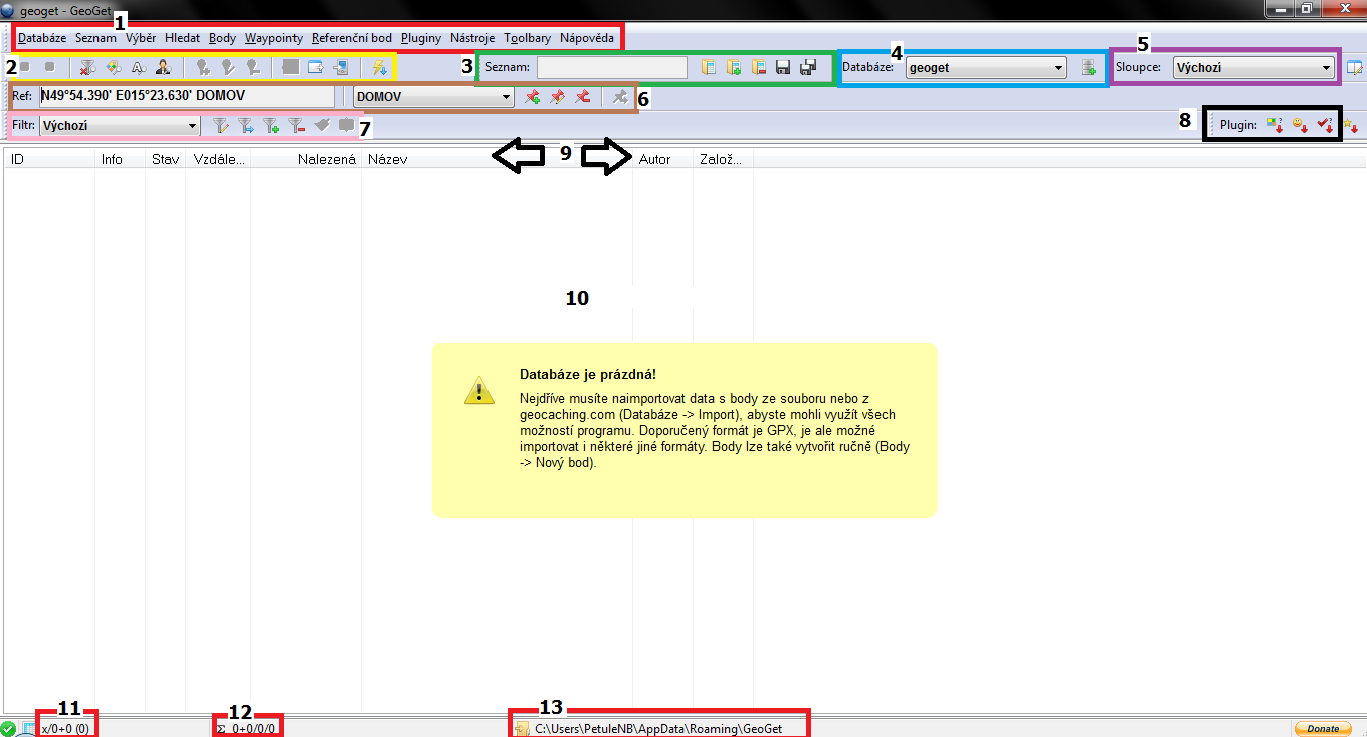Click the add to list icon with green plus
The width and height of the screenshot is (1367, 737).
734,67
